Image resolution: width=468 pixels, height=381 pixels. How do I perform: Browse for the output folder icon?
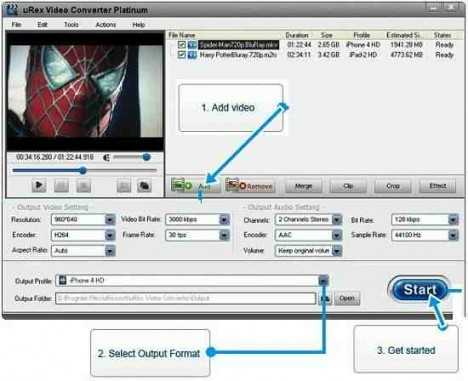point(325,298)
